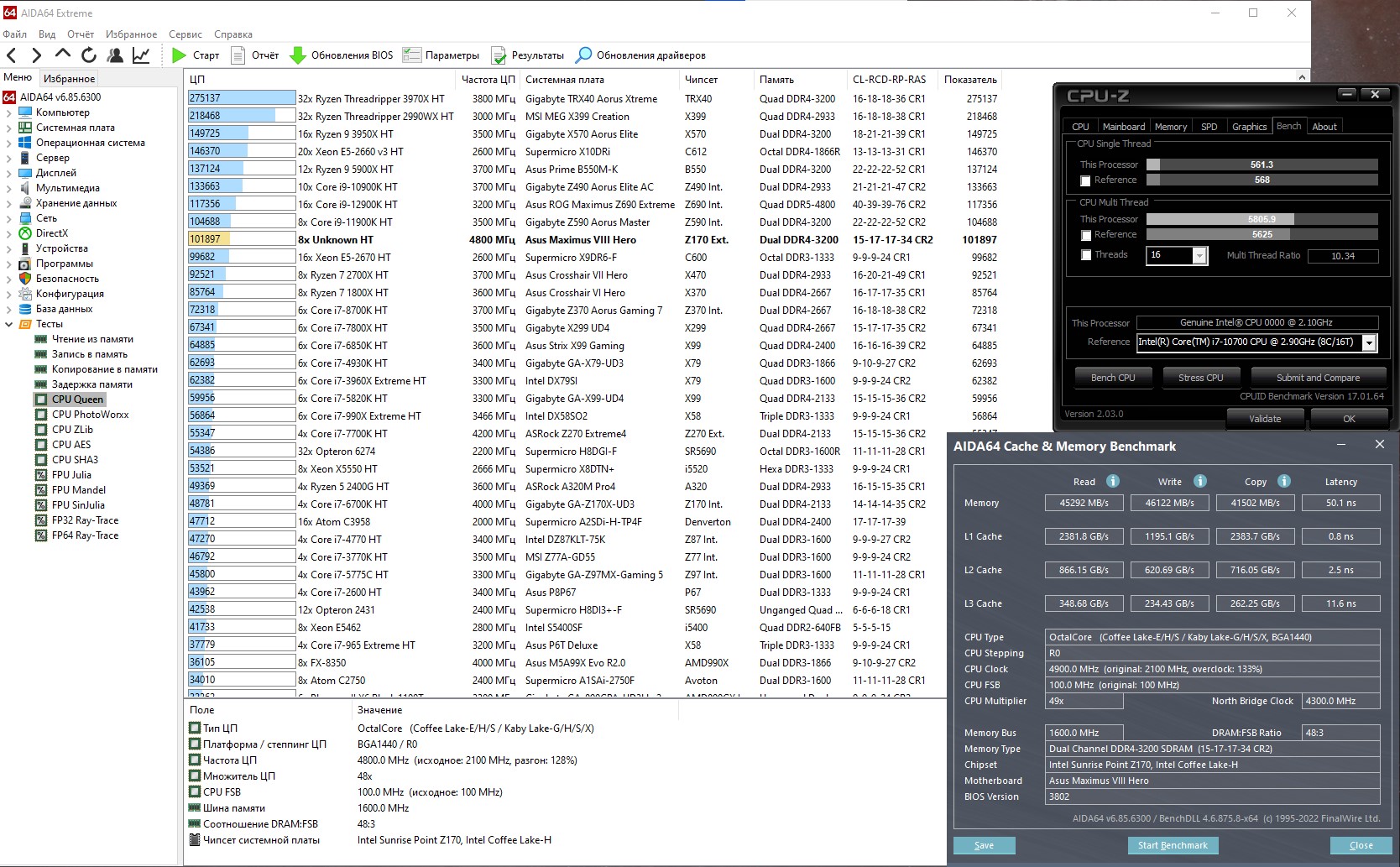Select the FP32 Ray-Trace benchmark
The height and width of the screenshot is (867, 1400).
pyautogui.click(x=85, y=520)
